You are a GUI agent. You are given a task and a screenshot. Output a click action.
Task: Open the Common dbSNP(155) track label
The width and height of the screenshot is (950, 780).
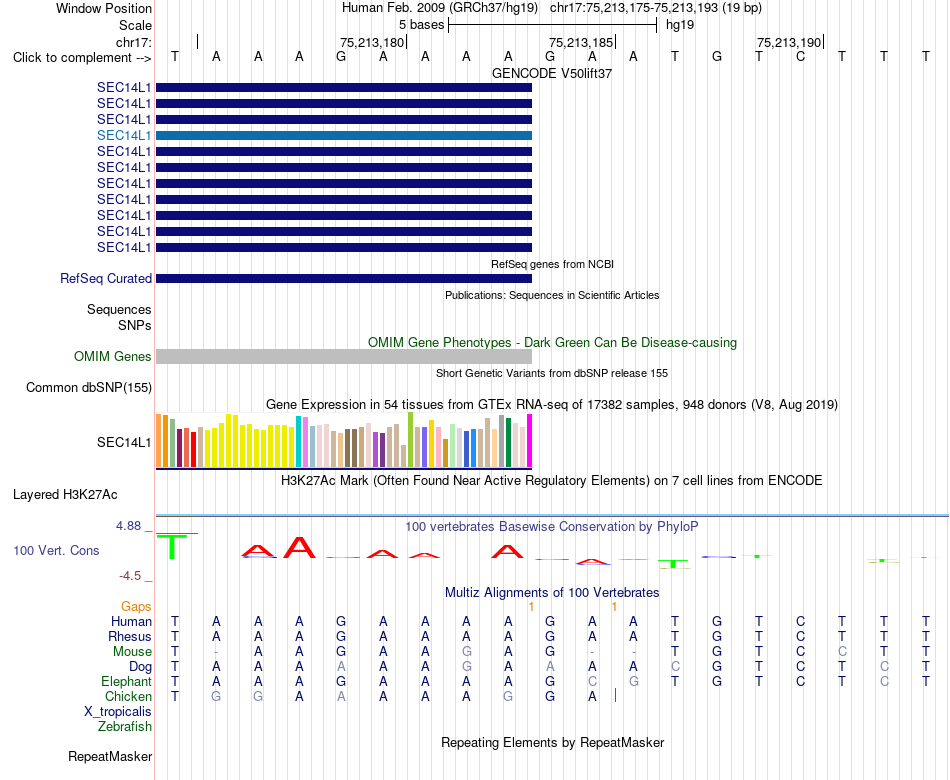coord(89,388)
